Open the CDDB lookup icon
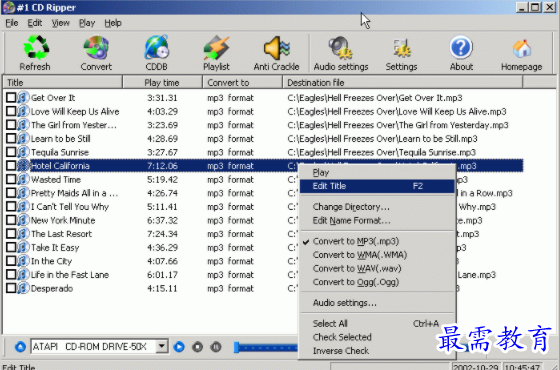 (156, 47)
